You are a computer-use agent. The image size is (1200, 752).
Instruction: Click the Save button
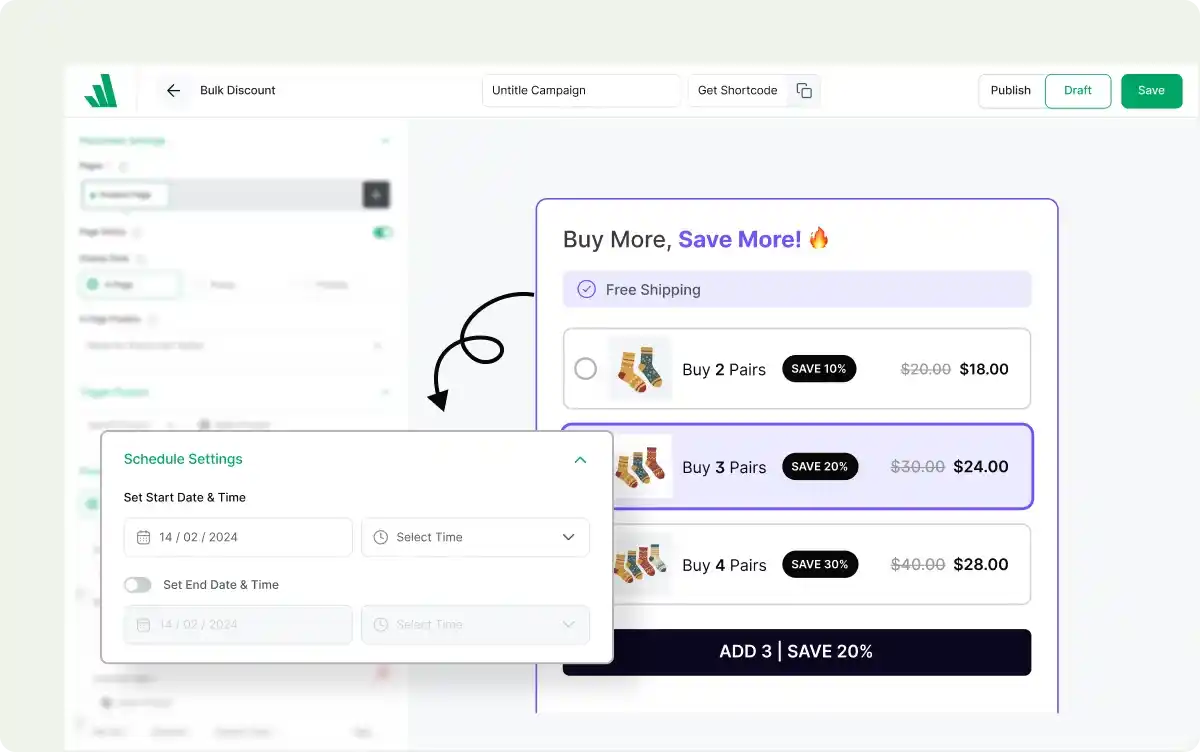[1151, 90]
